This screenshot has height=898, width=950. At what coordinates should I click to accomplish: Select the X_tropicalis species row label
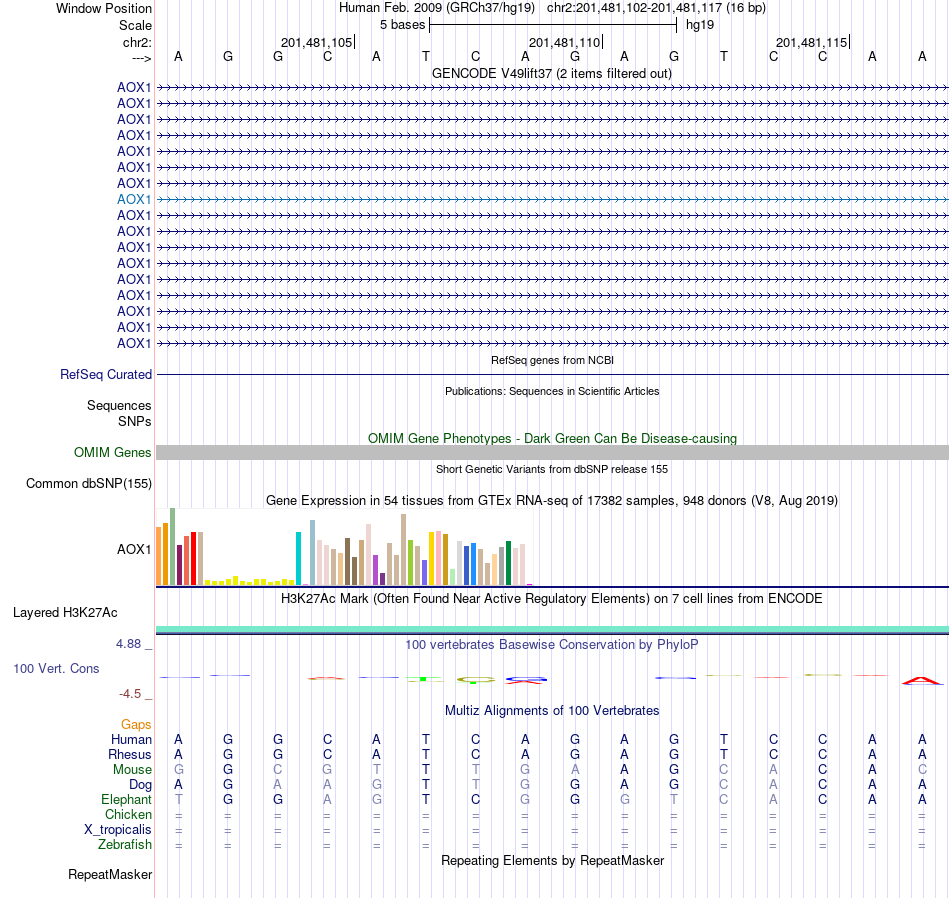118,830
